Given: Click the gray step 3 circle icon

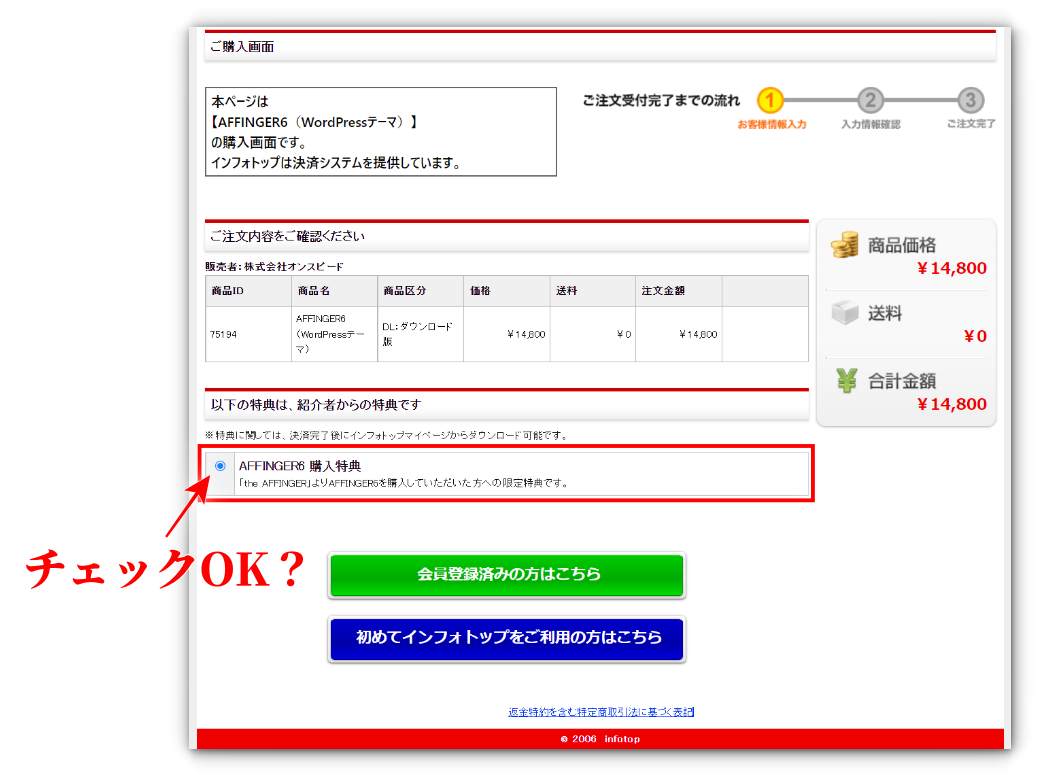Looking at the screenshot, I should (970, 100).
